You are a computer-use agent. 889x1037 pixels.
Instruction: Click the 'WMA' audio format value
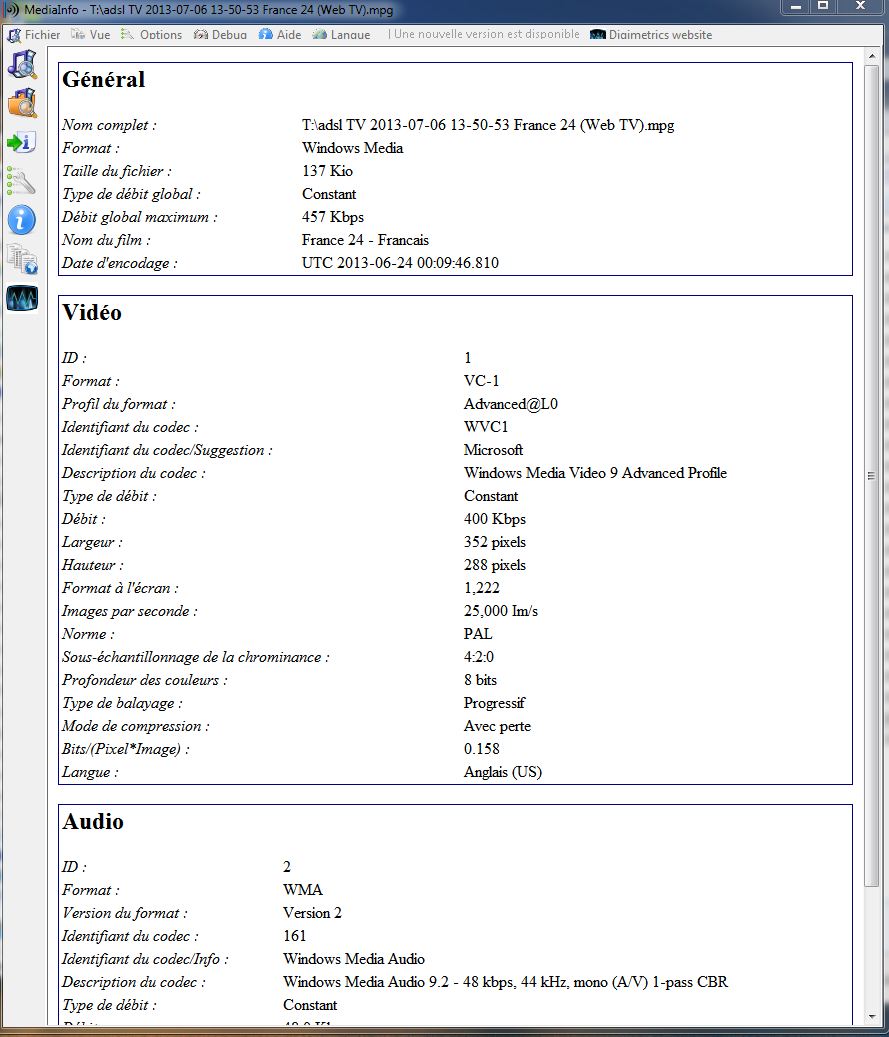tap(303, 890)
